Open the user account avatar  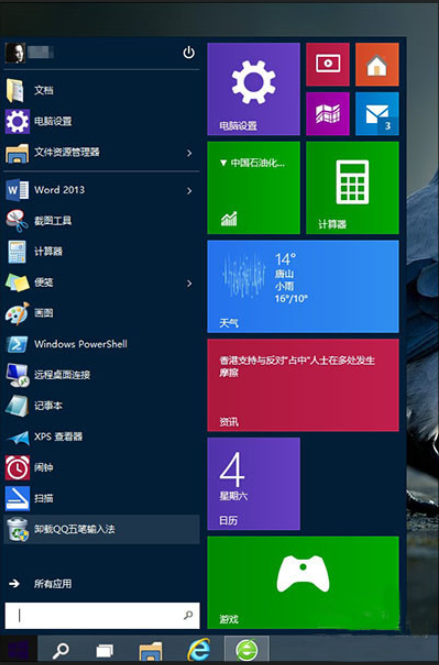15,53
